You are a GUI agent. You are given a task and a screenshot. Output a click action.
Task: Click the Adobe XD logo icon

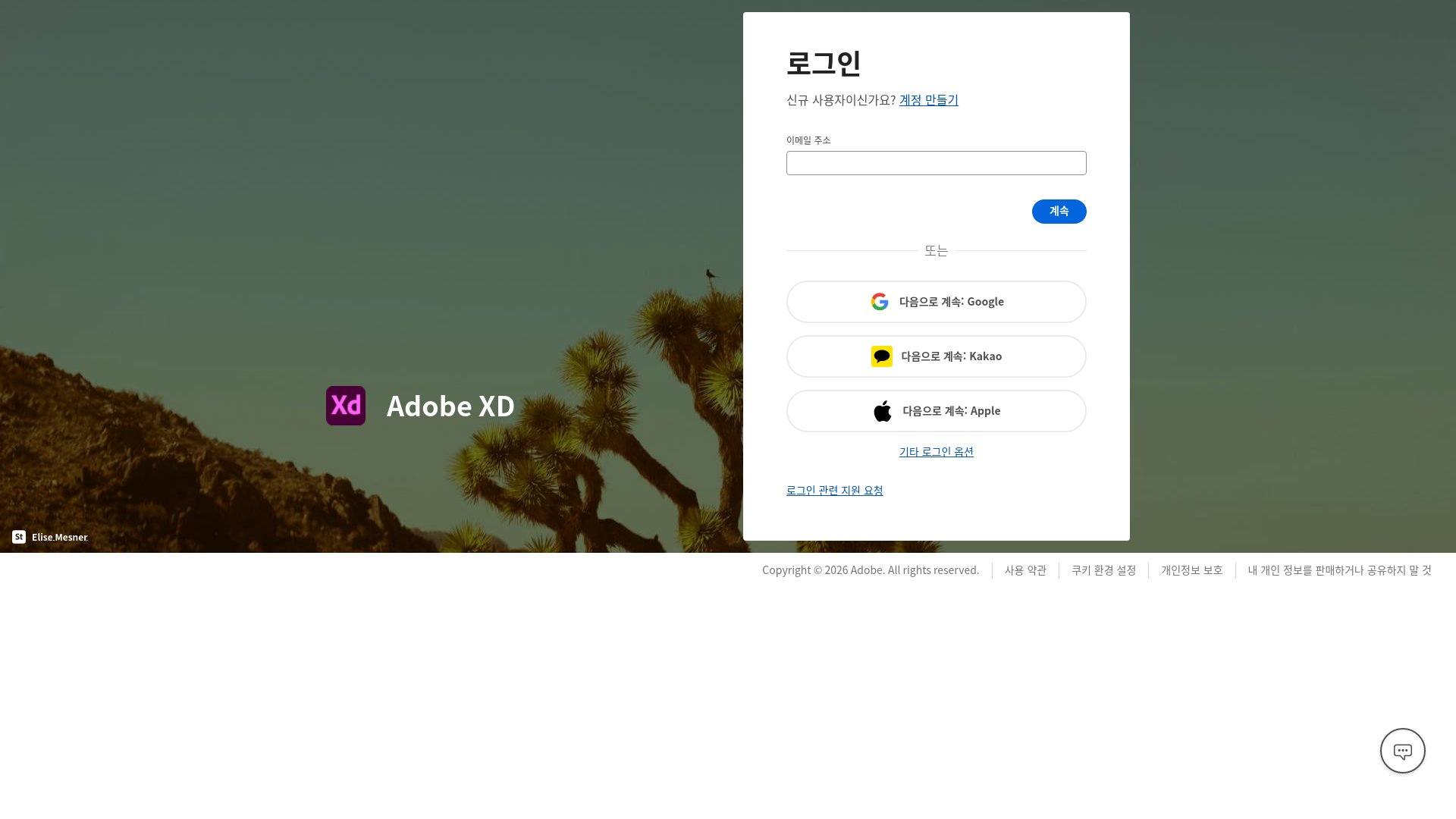coord(346,406)
